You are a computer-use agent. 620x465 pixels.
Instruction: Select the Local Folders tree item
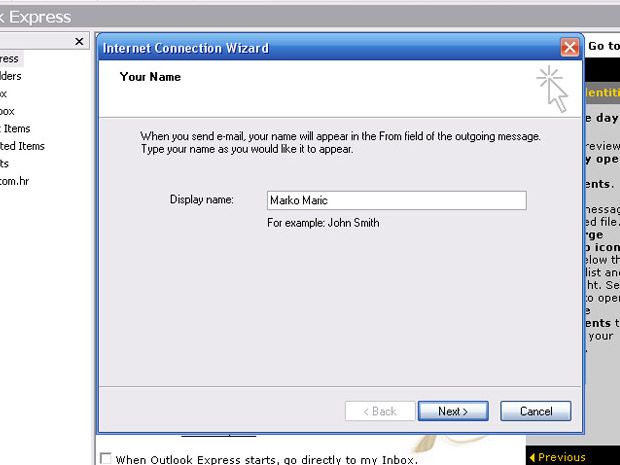(x=11, y=76)
